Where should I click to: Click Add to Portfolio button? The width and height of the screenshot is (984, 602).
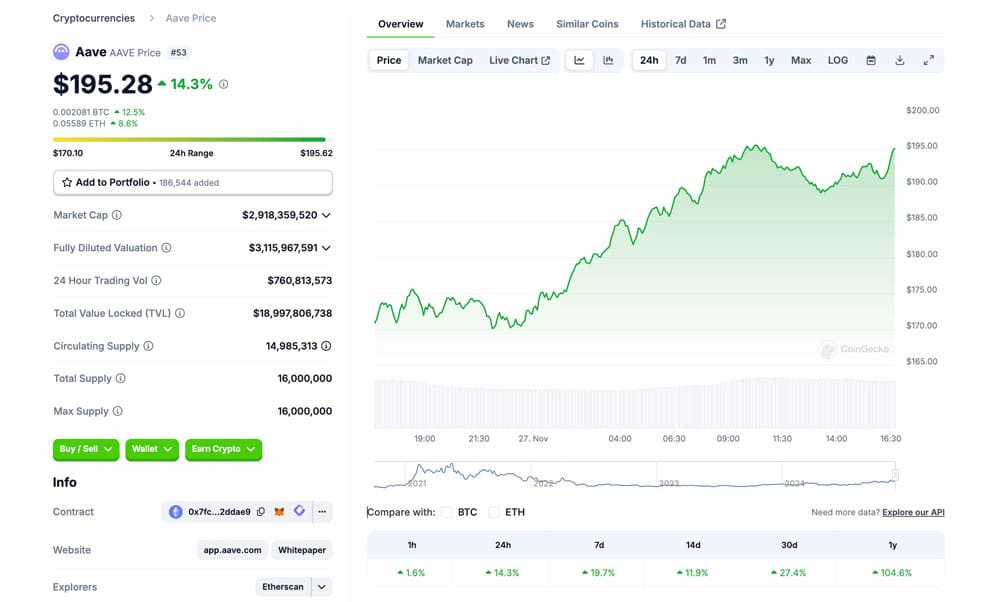pyautogui.click(x=193, y=183)
